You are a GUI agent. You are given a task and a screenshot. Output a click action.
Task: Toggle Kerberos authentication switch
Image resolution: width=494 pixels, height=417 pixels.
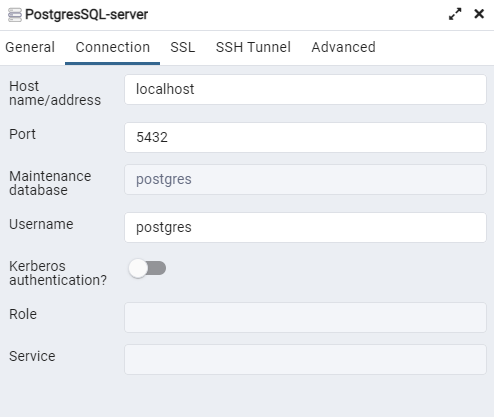pos(147,268)
